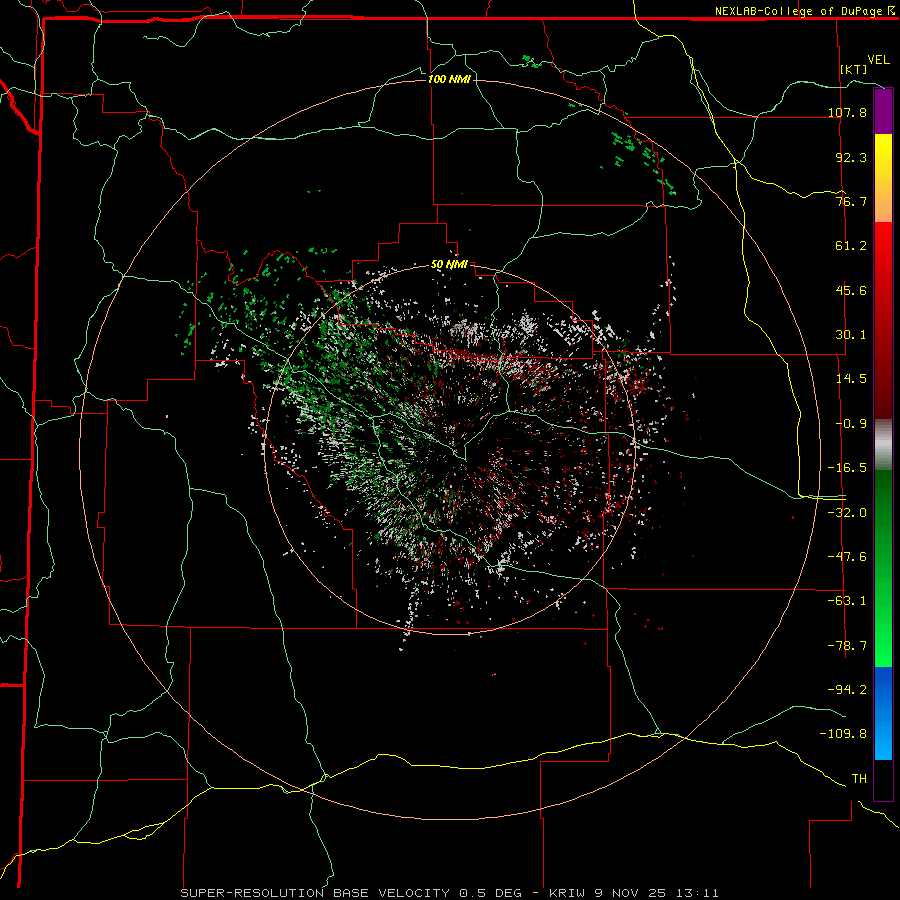Image resolution: width=900 pixels, height=900 pixels.
Task: Click the [KT] units label
Action: 854,69
